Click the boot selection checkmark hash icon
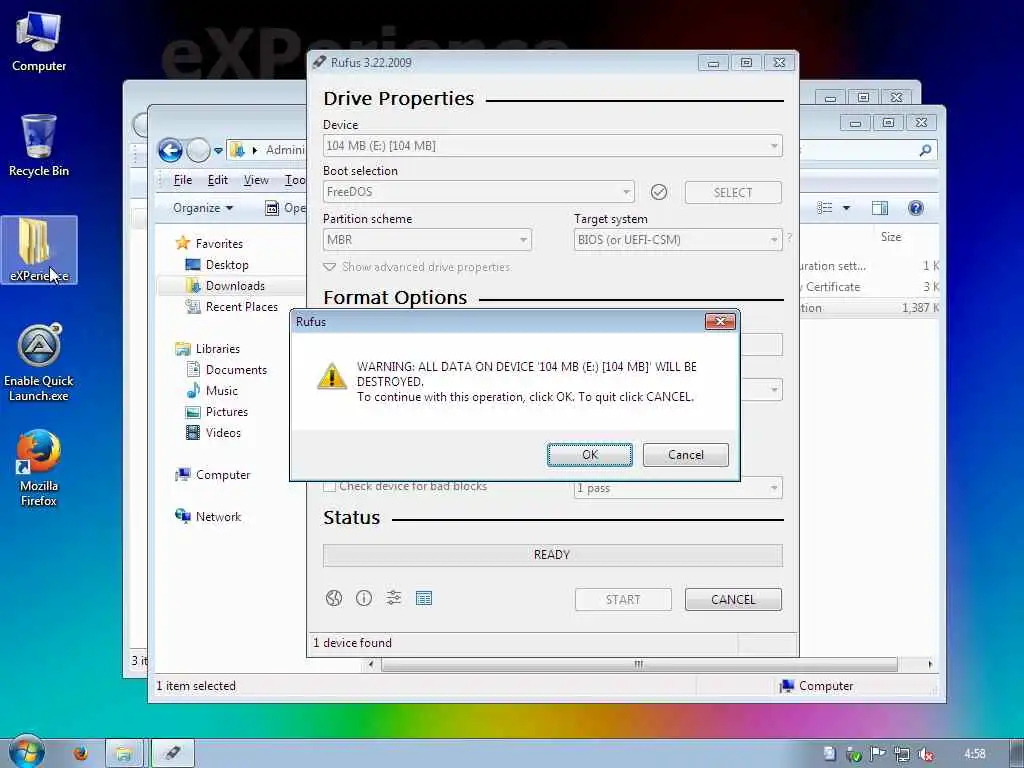Screen dimensions: 1024x768 [x=659, y=192]
